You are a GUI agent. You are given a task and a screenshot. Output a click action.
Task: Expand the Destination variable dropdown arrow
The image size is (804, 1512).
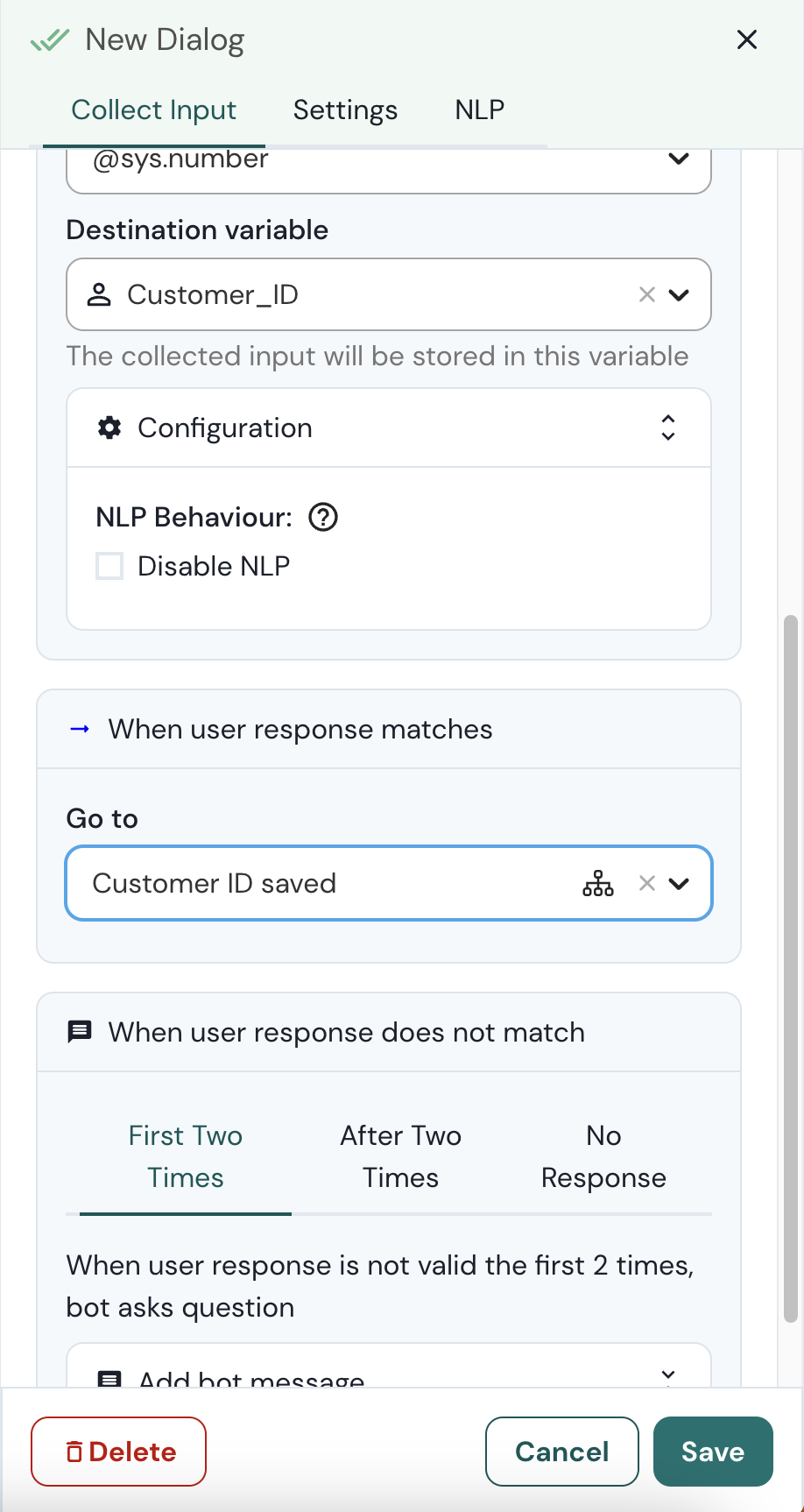click(679, 295)
